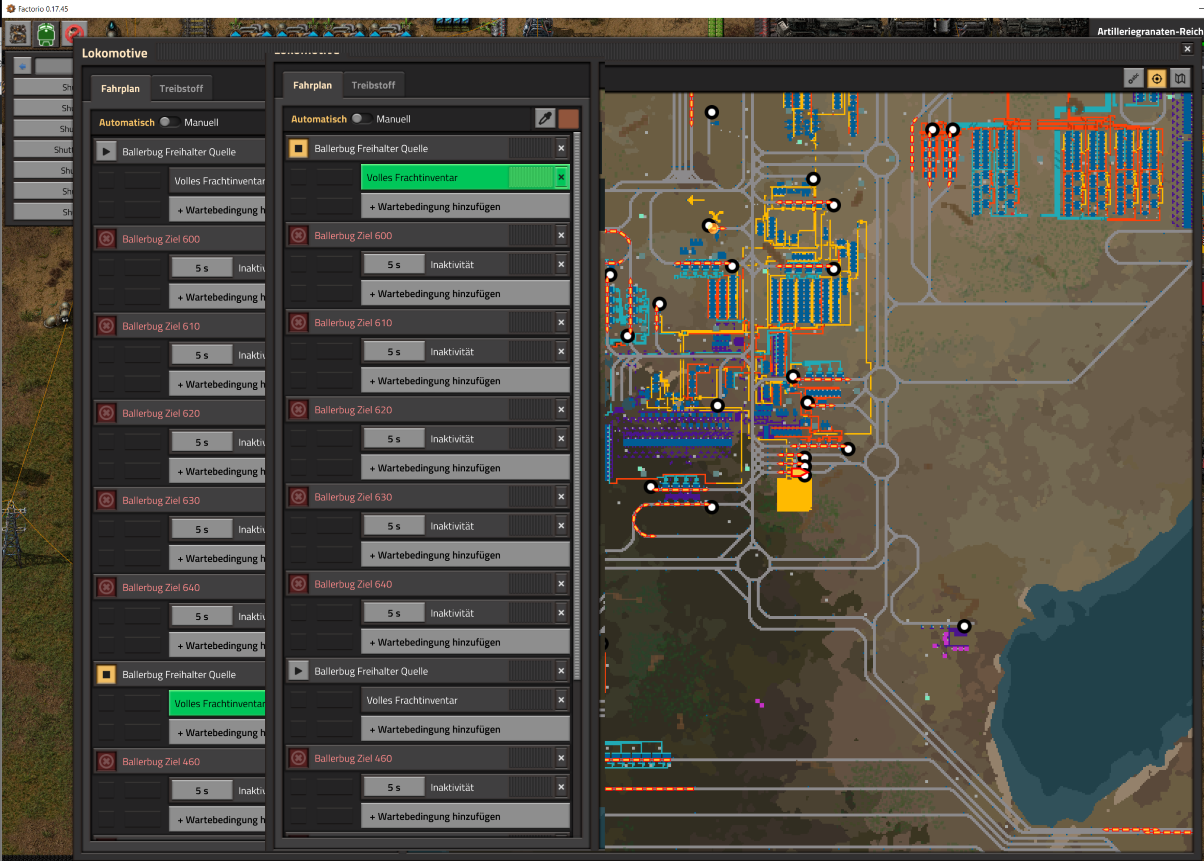This screenshot has height=861, width=1204.
Task: Click the center-on-train target icon above the map
Action: pos(1157,78)
